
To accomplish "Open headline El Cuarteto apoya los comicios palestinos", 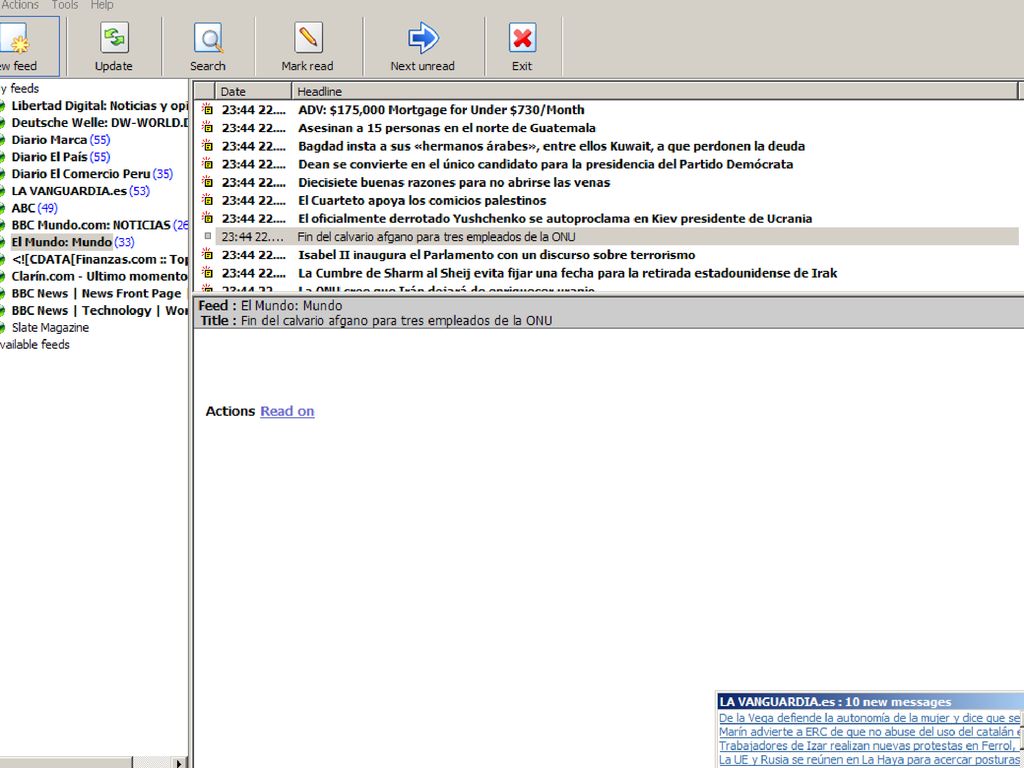I will click(x=423, y=200).
